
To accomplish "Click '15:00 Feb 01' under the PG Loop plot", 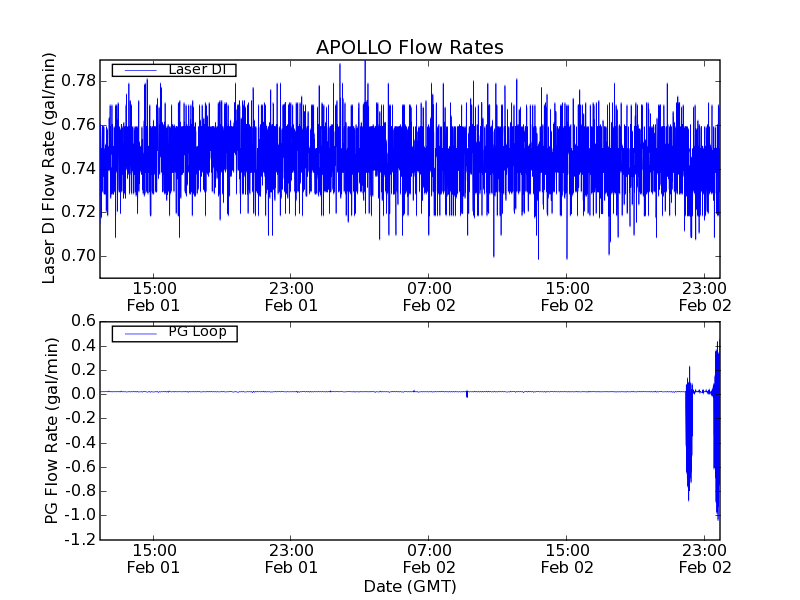I will pos(153,559).
